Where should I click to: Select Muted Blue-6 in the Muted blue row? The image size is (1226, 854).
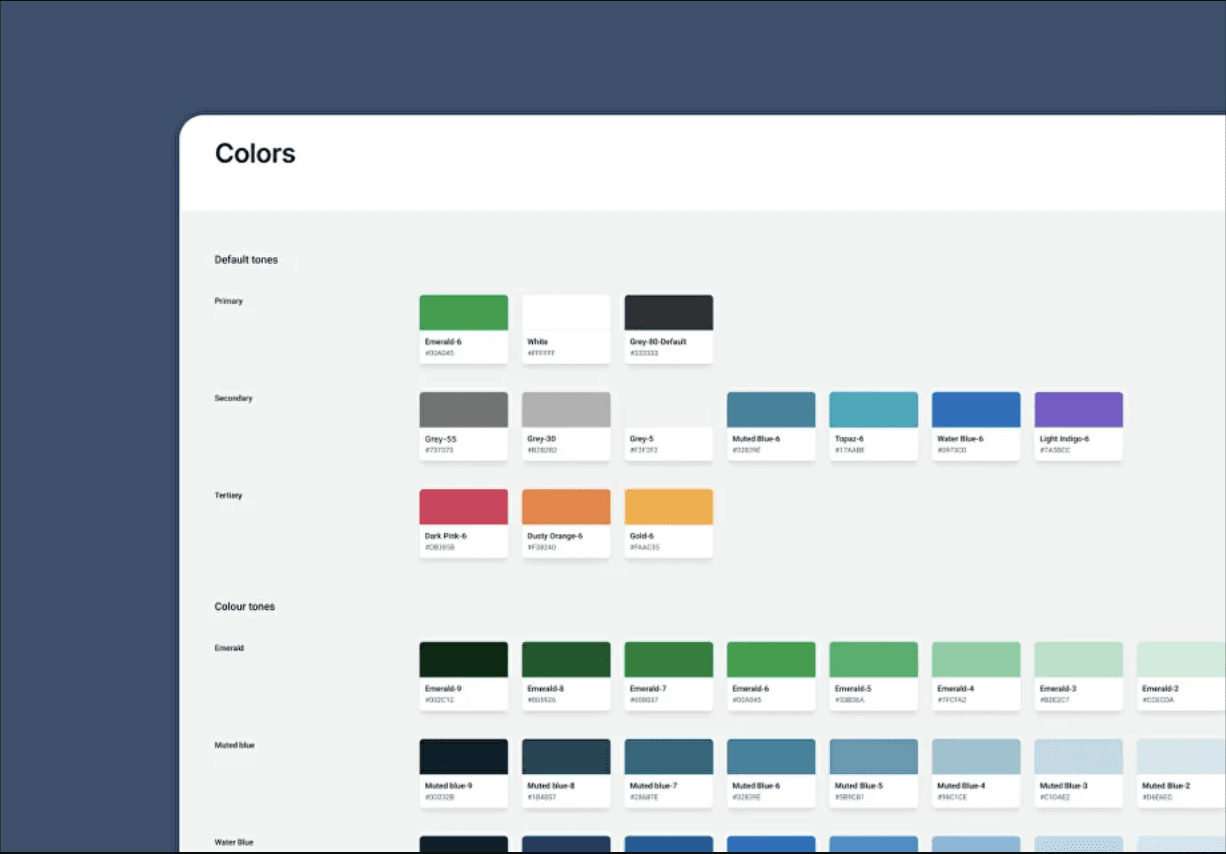(x=771, y=773)
